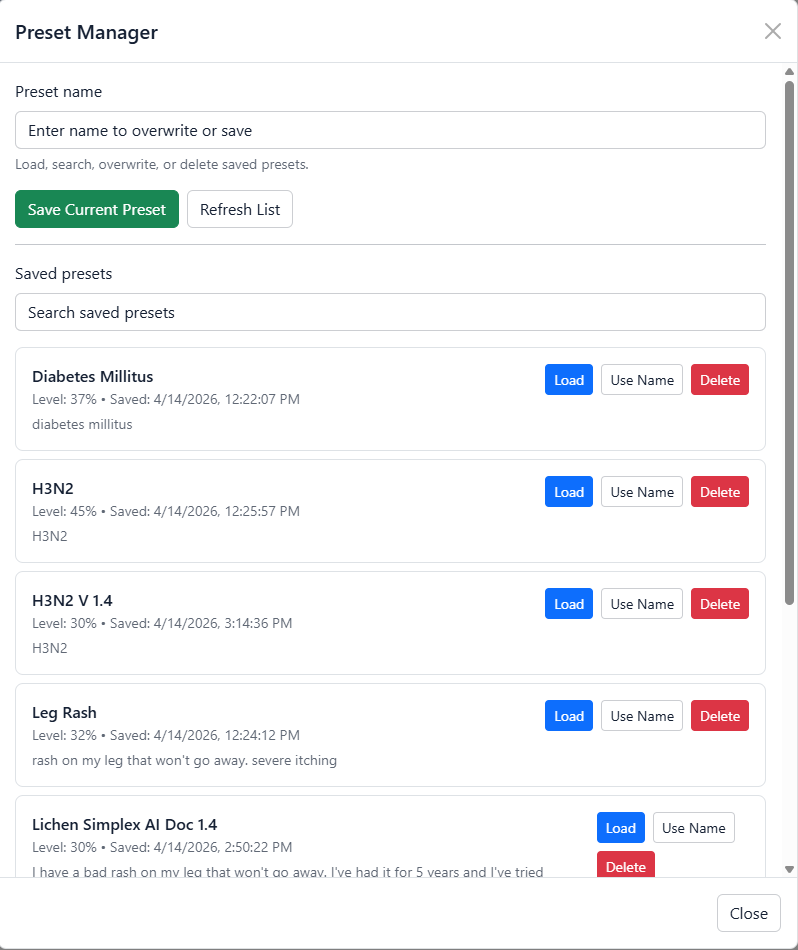Click Use Name for H3N2 V 1.4
The height and width of the screenshot is (950, 798).
click(x=641, y=604)
